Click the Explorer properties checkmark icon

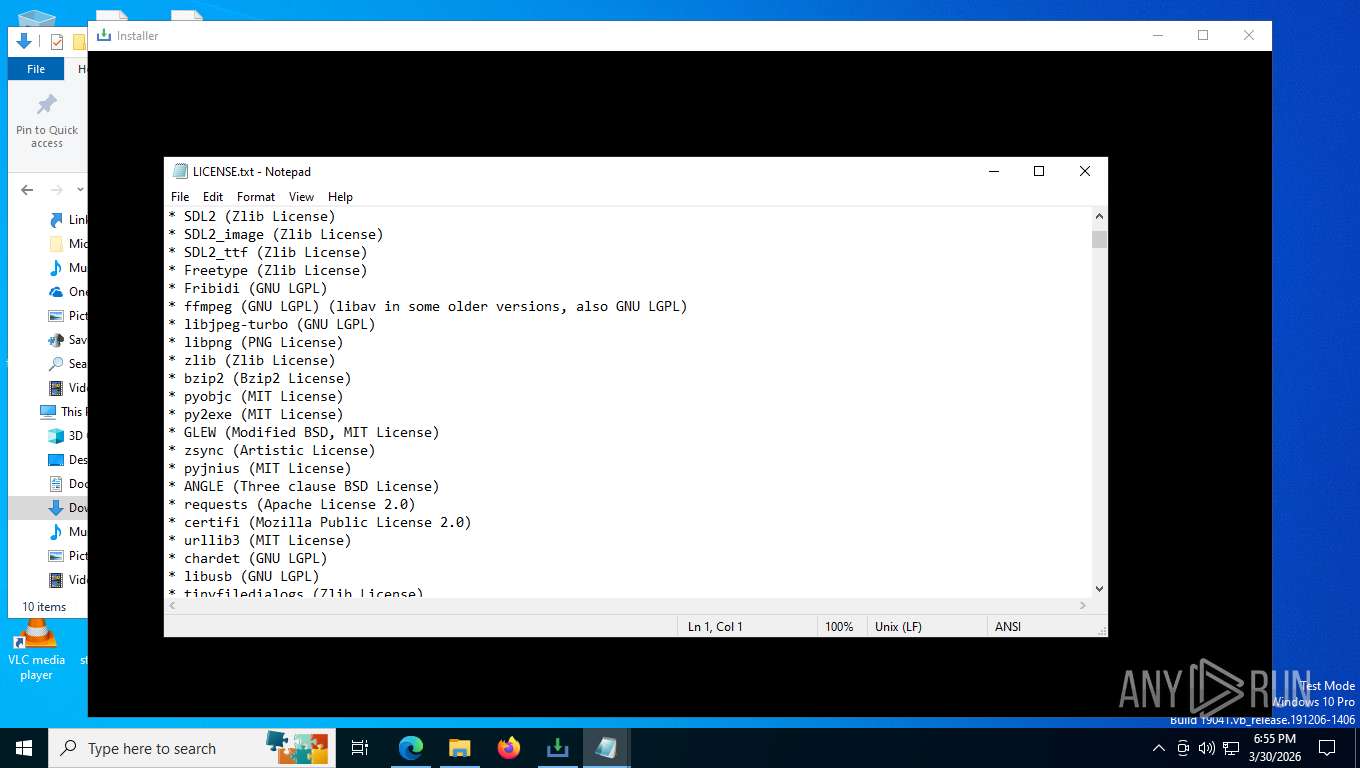click(x=56, y=41)
